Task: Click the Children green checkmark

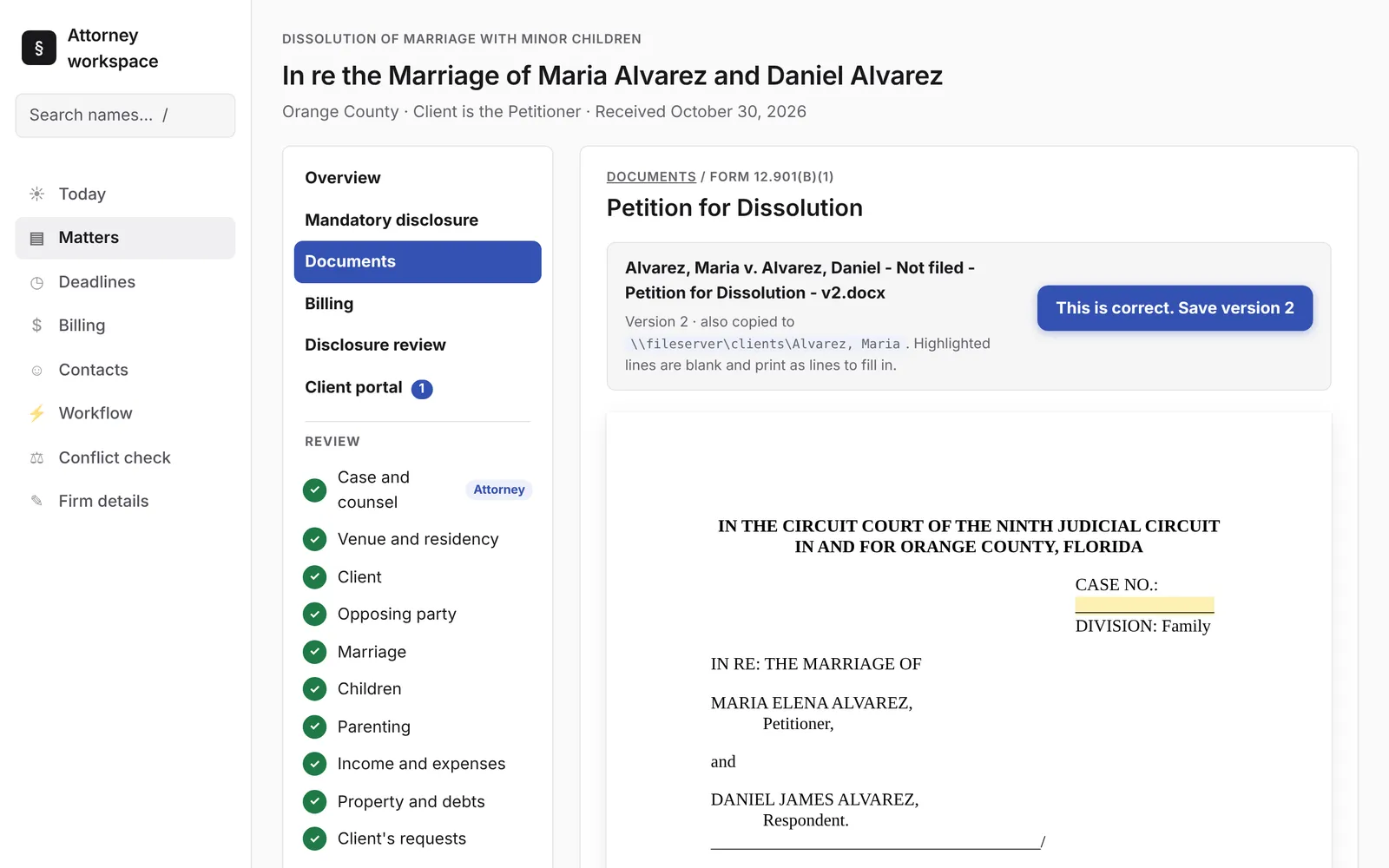Action: point(314,688)
